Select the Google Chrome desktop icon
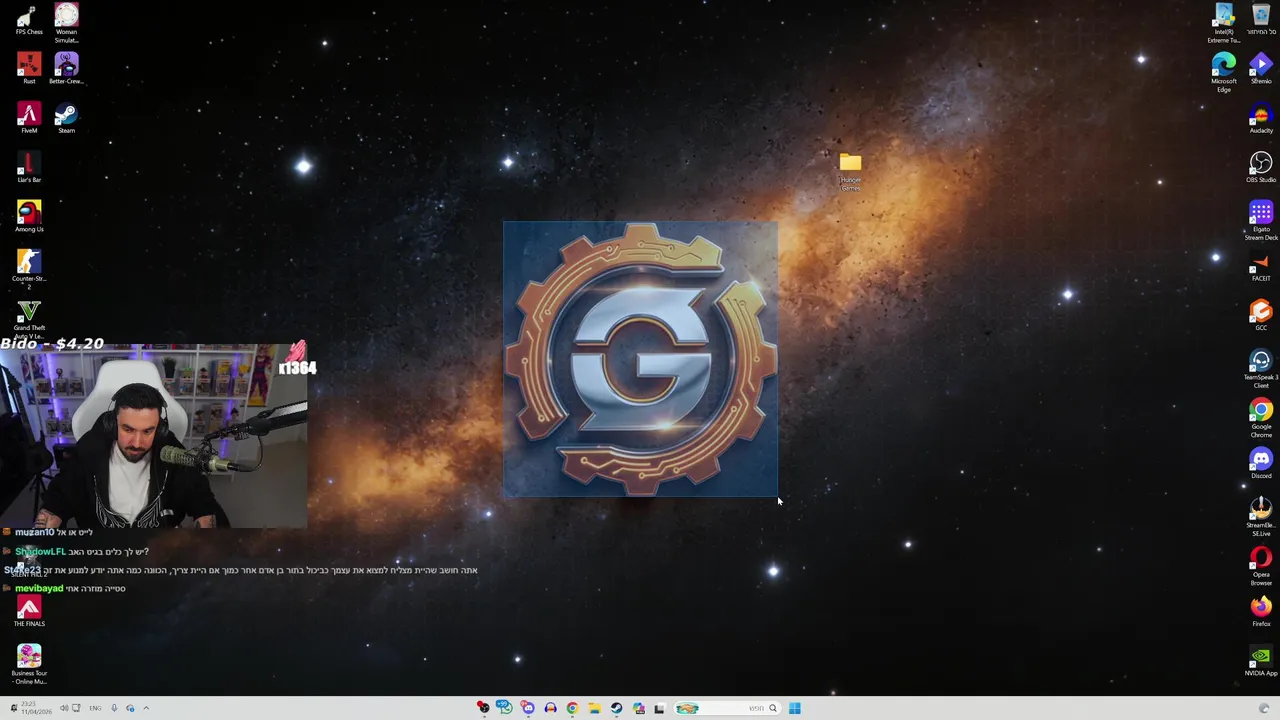This screenshot has height=720, width=1280. coord(1261,419)
